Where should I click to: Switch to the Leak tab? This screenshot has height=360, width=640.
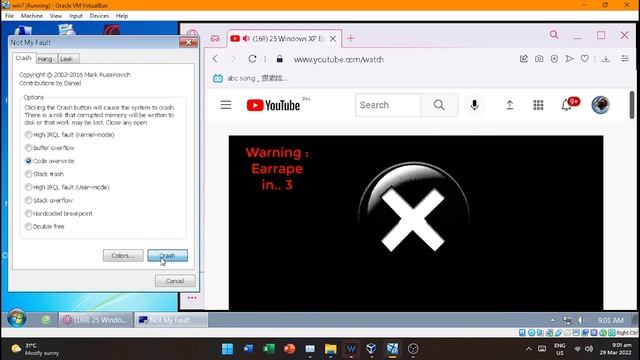(67, 59)
